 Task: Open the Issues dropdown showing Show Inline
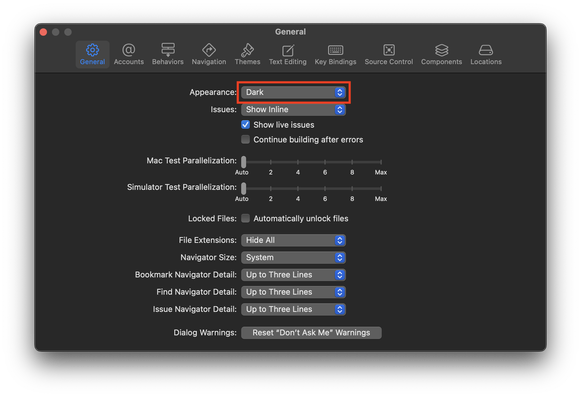293,109
